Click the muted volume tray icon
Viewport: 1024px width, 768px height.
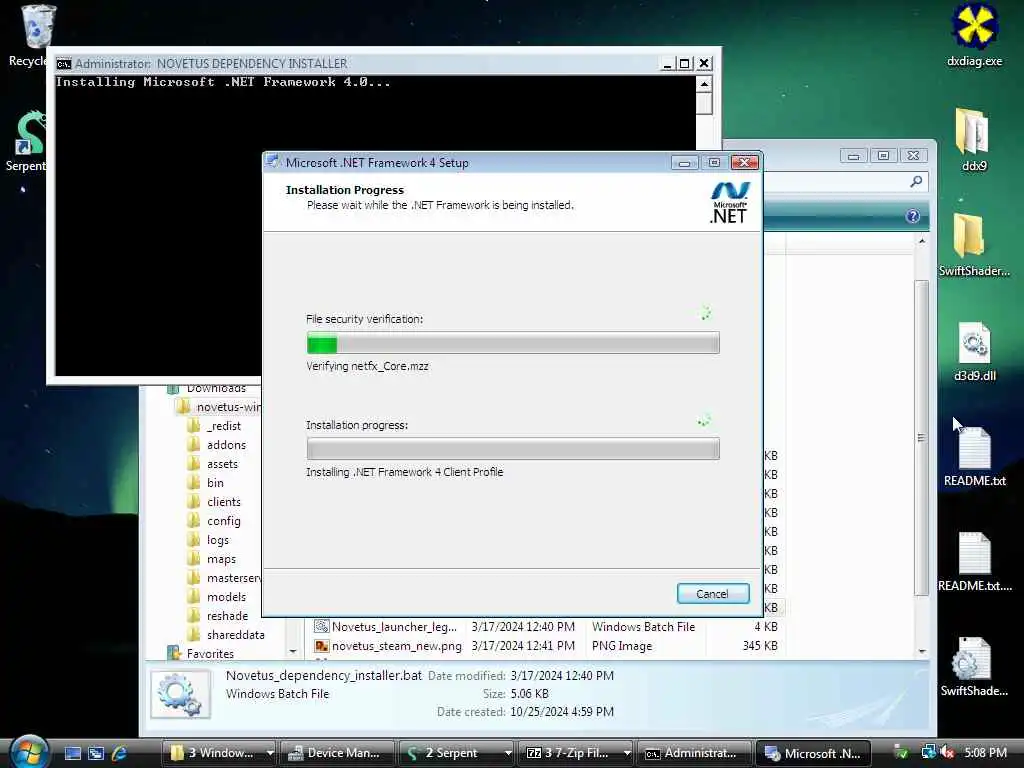947,753
